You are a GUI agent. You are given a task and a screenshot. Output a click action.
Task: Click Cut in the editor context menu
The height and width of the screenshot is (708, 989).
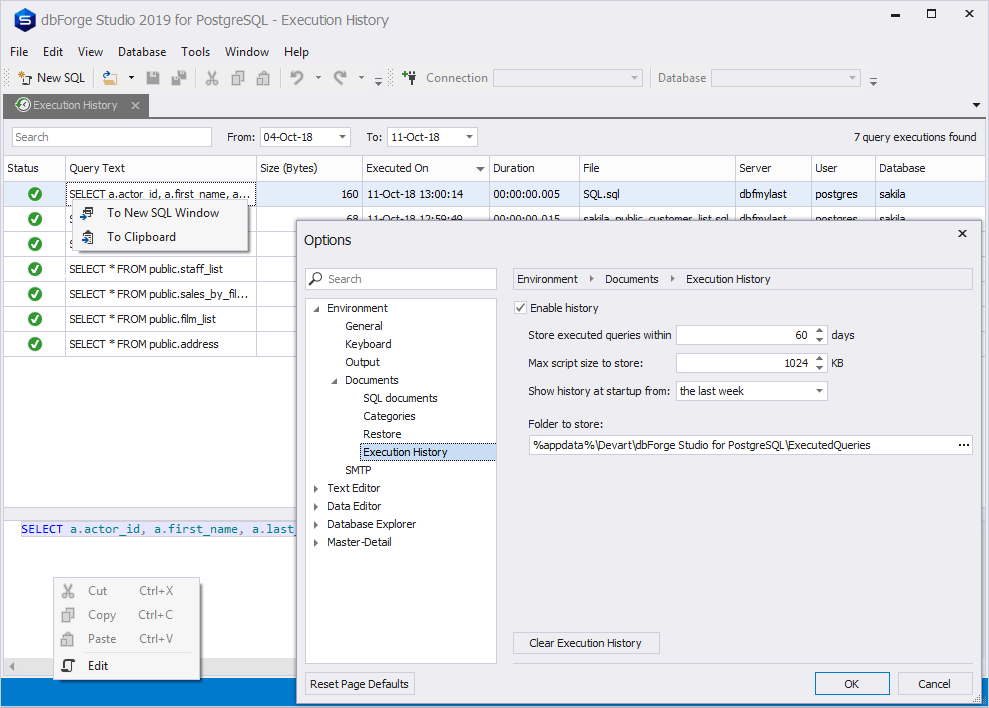[126, 591]
